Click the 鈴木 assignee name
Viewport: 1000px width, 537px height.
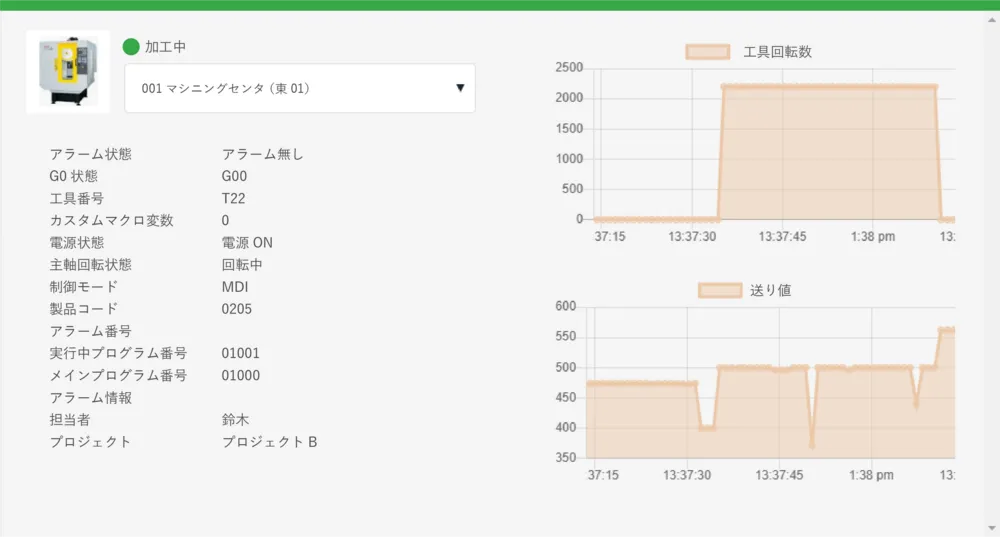click(236, 420)
